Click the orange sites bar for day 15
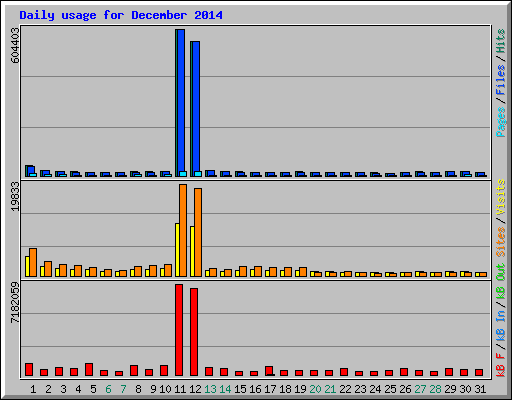The height and width of the screenshot is (400, 512). coord(243,271)
